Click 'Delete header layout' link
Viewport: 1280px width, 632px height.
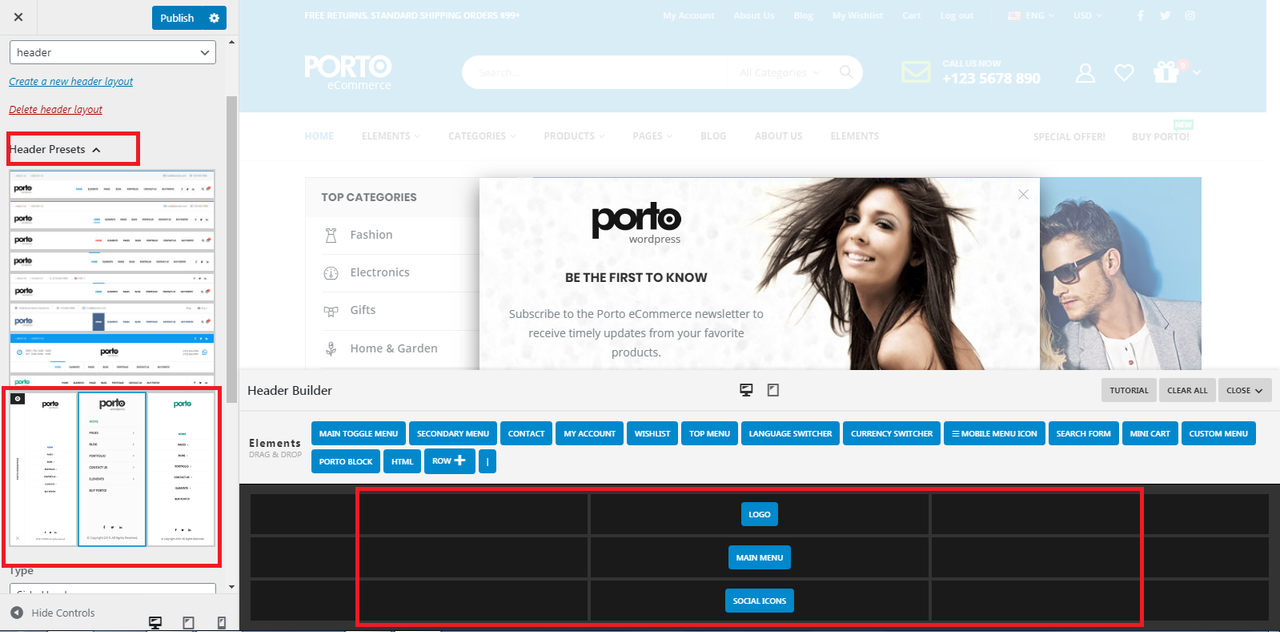click(56, 109)
